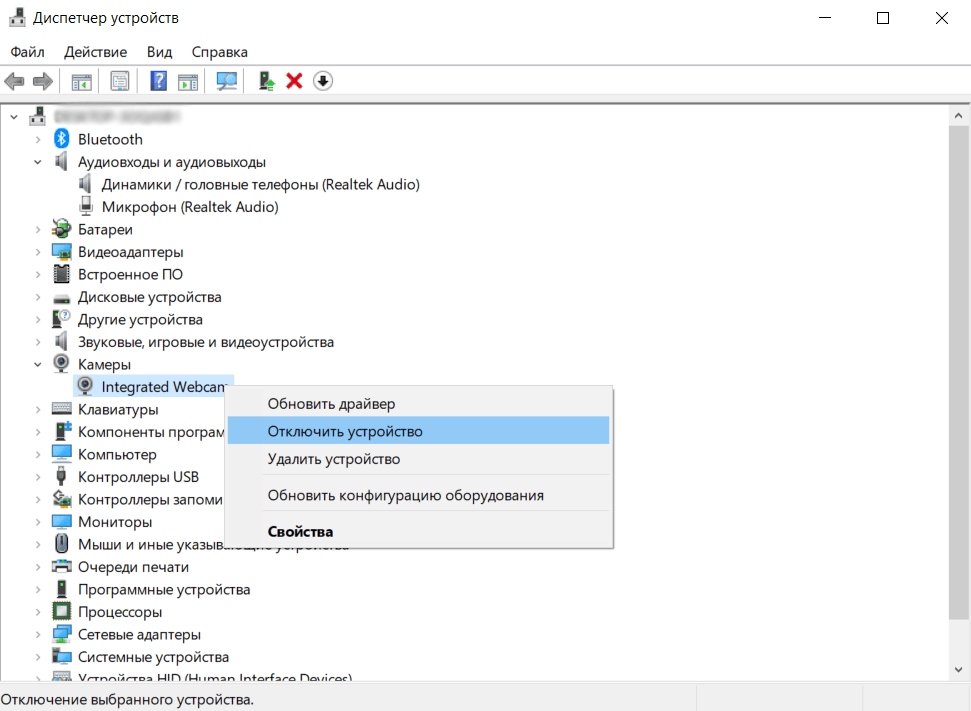
Task: Open the Файл menu
Action: coord(26,51)
